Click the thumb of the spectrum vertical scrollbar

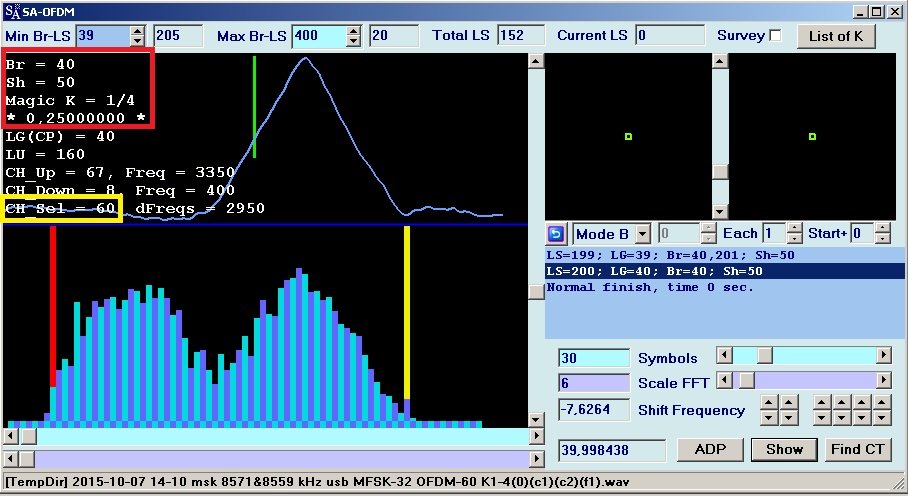(536, 292)
